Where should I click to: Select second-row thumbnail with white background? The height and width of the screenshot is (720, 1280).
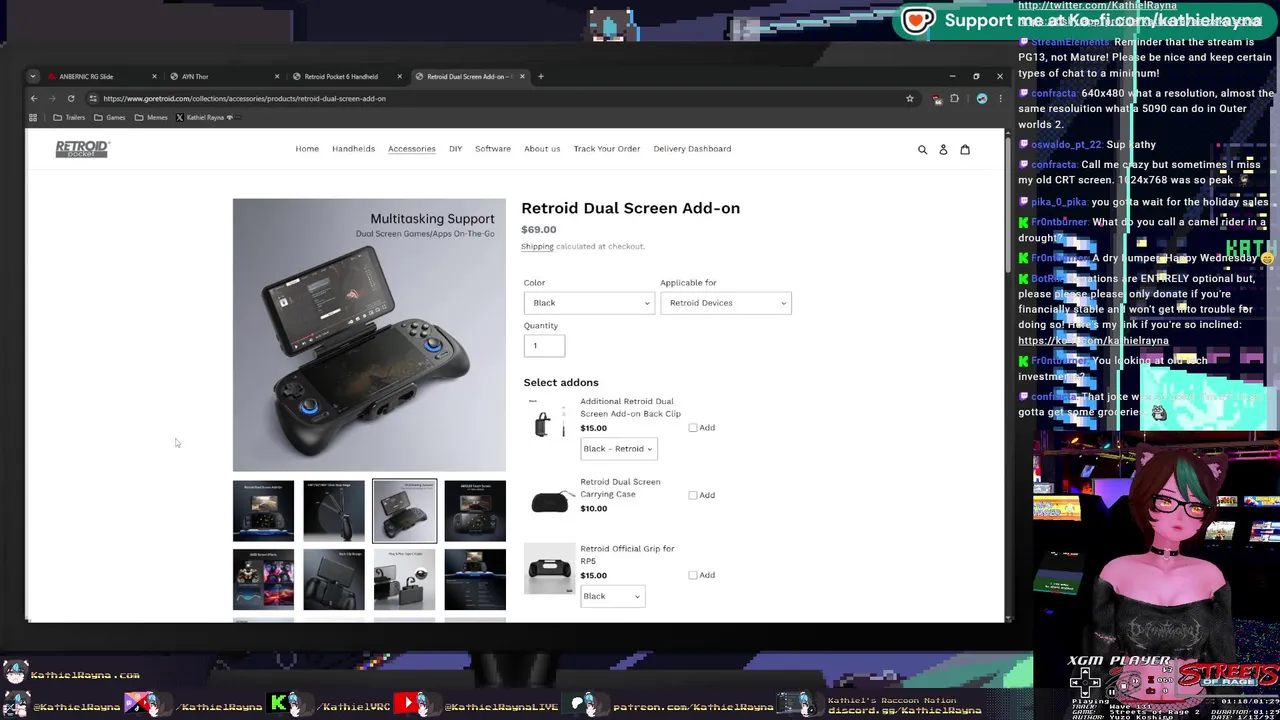[405, 579]
